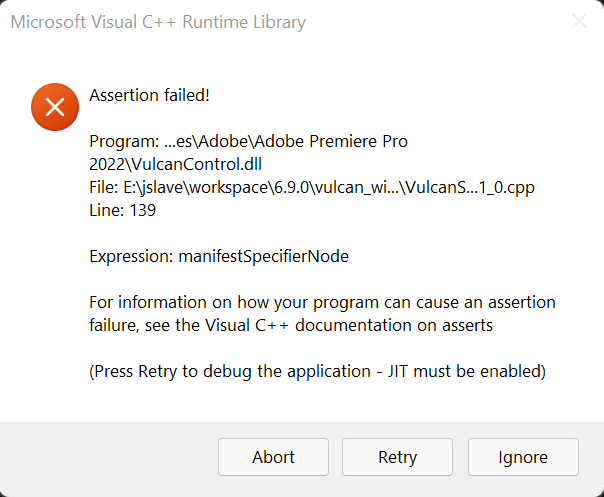
Task: Click the Expression label text
Action: 131,256
